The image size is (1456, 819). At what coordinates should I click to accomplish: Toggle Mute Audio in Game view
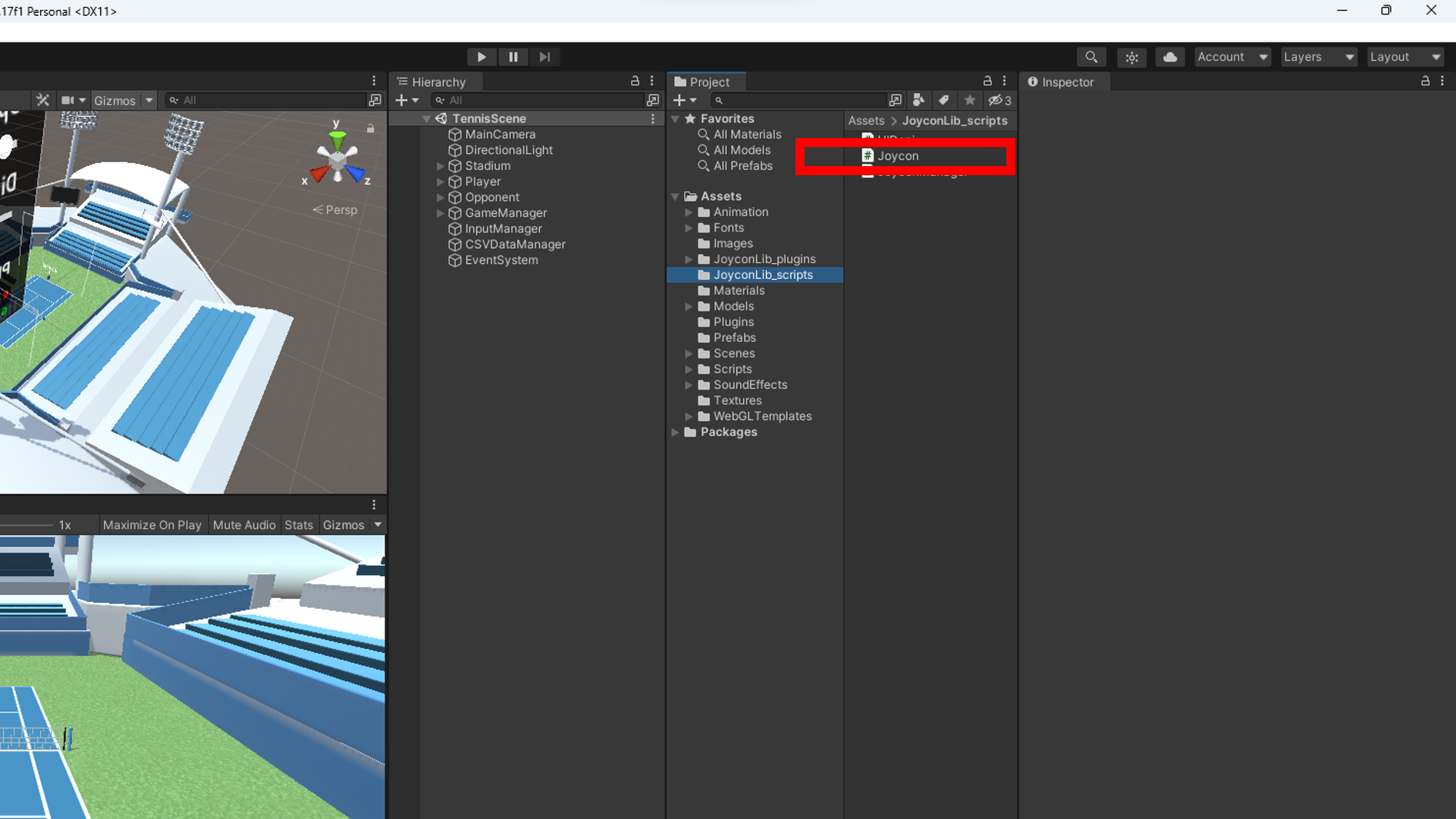(244, 525)
